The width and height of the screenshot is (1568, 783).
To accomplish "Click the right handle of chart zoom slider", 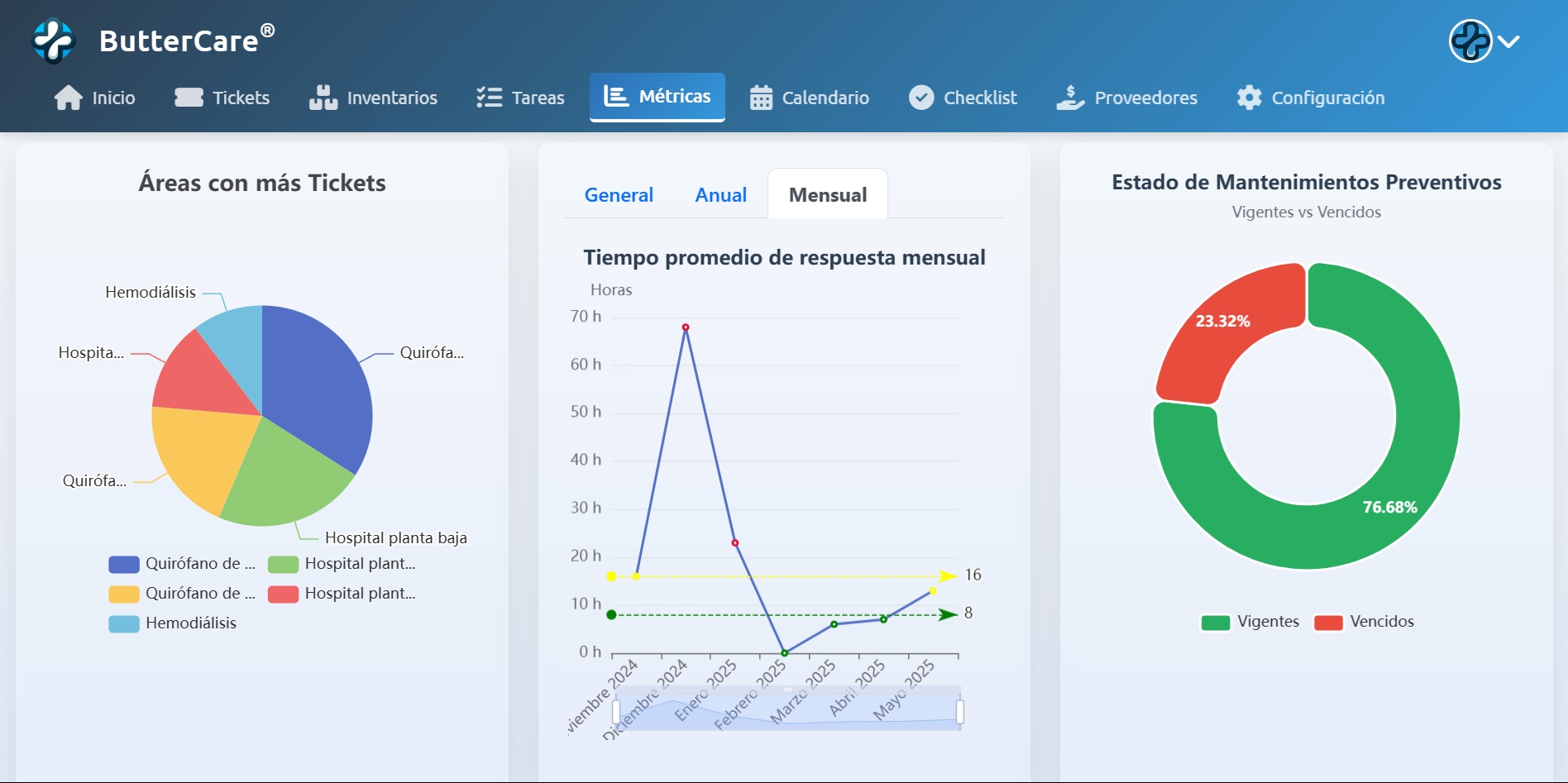I will click(959, 711).
